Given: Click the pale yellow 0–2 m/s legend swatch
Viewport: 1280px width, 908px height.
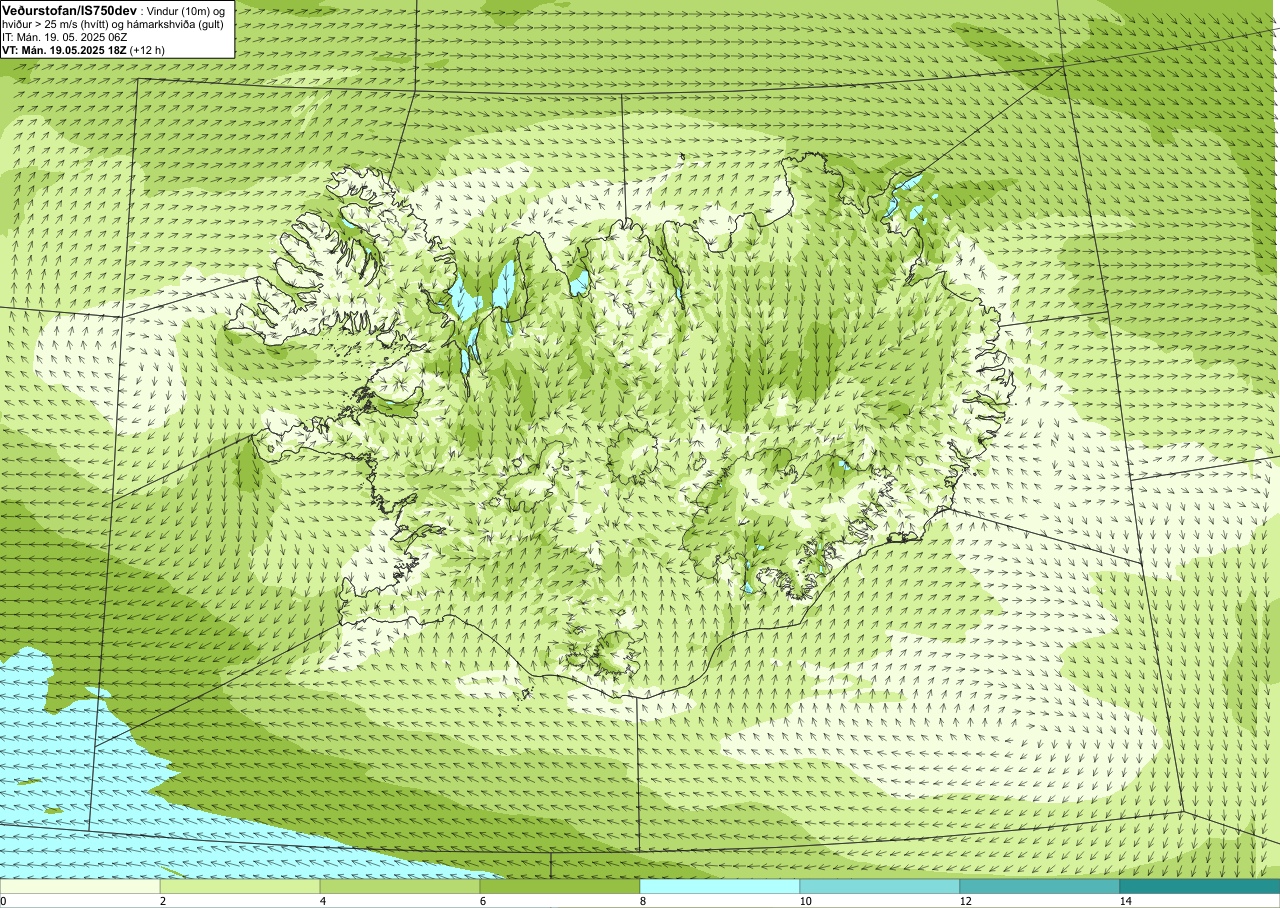Looking at the screenshot, I should point(80,886).
